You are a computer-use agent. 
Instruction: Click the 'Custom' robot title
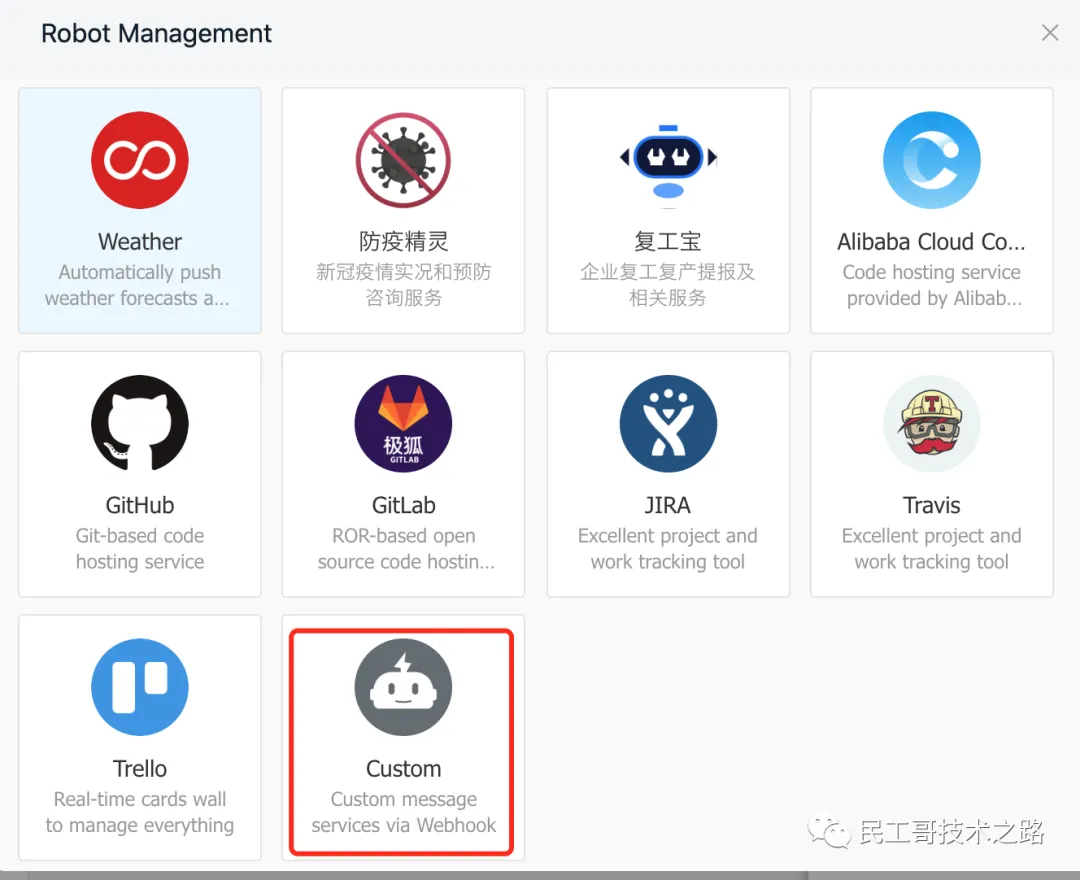[404, 769]
